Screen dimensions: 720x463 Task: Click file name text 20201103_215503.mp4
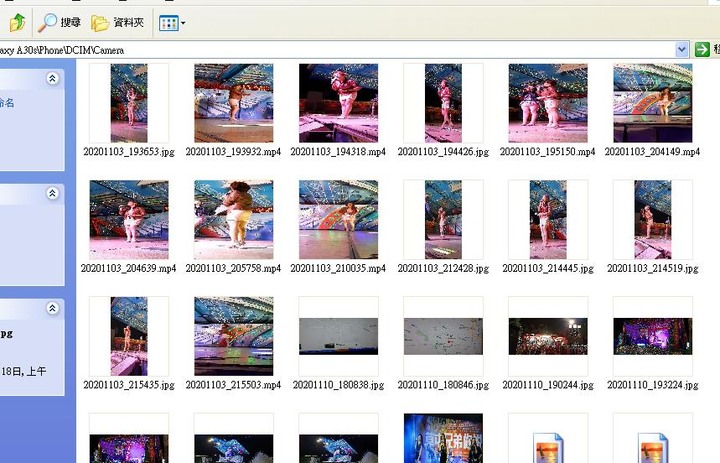tap(233, 385)
